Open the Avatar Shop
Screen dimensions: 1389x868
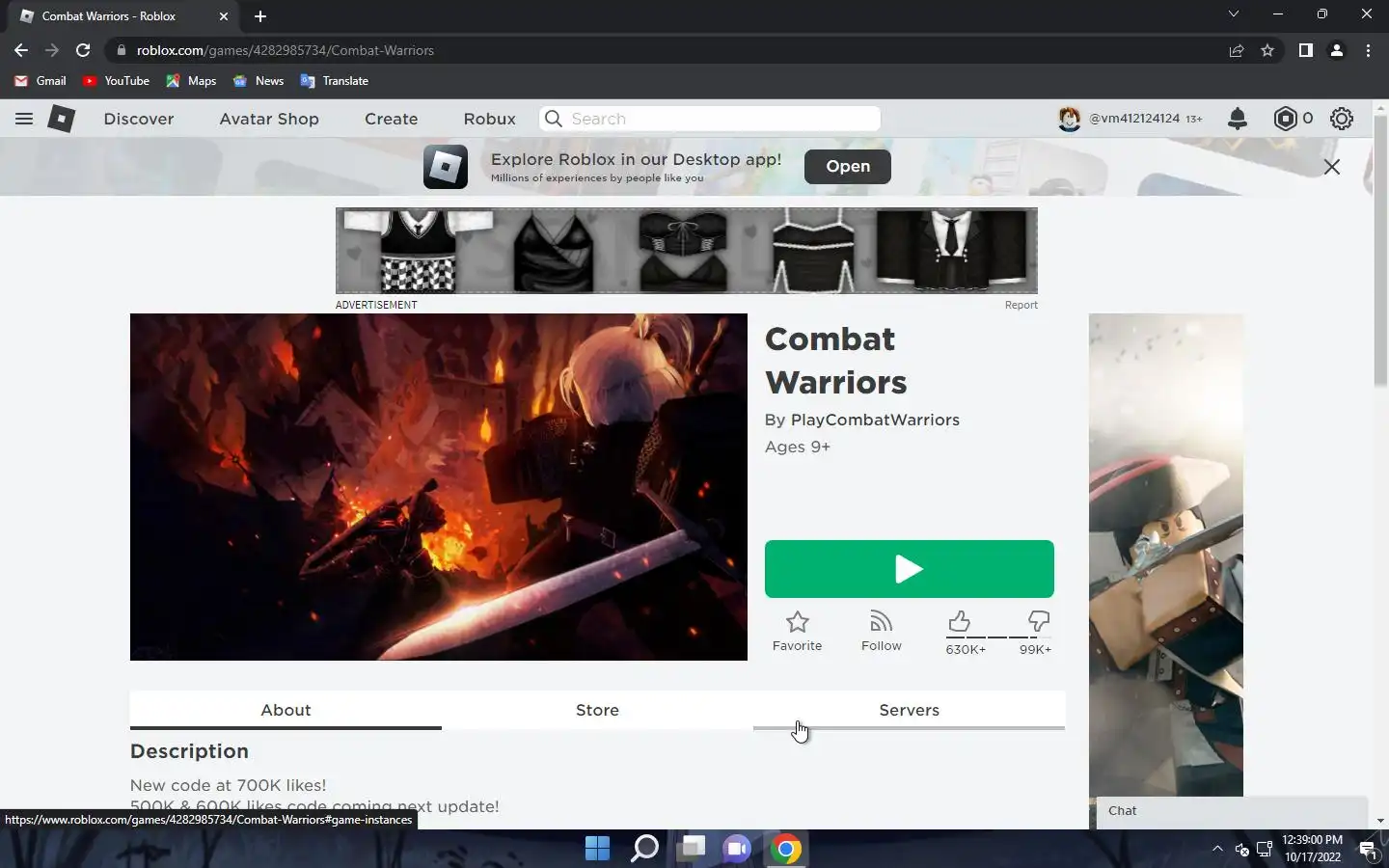tap(269, 119)
